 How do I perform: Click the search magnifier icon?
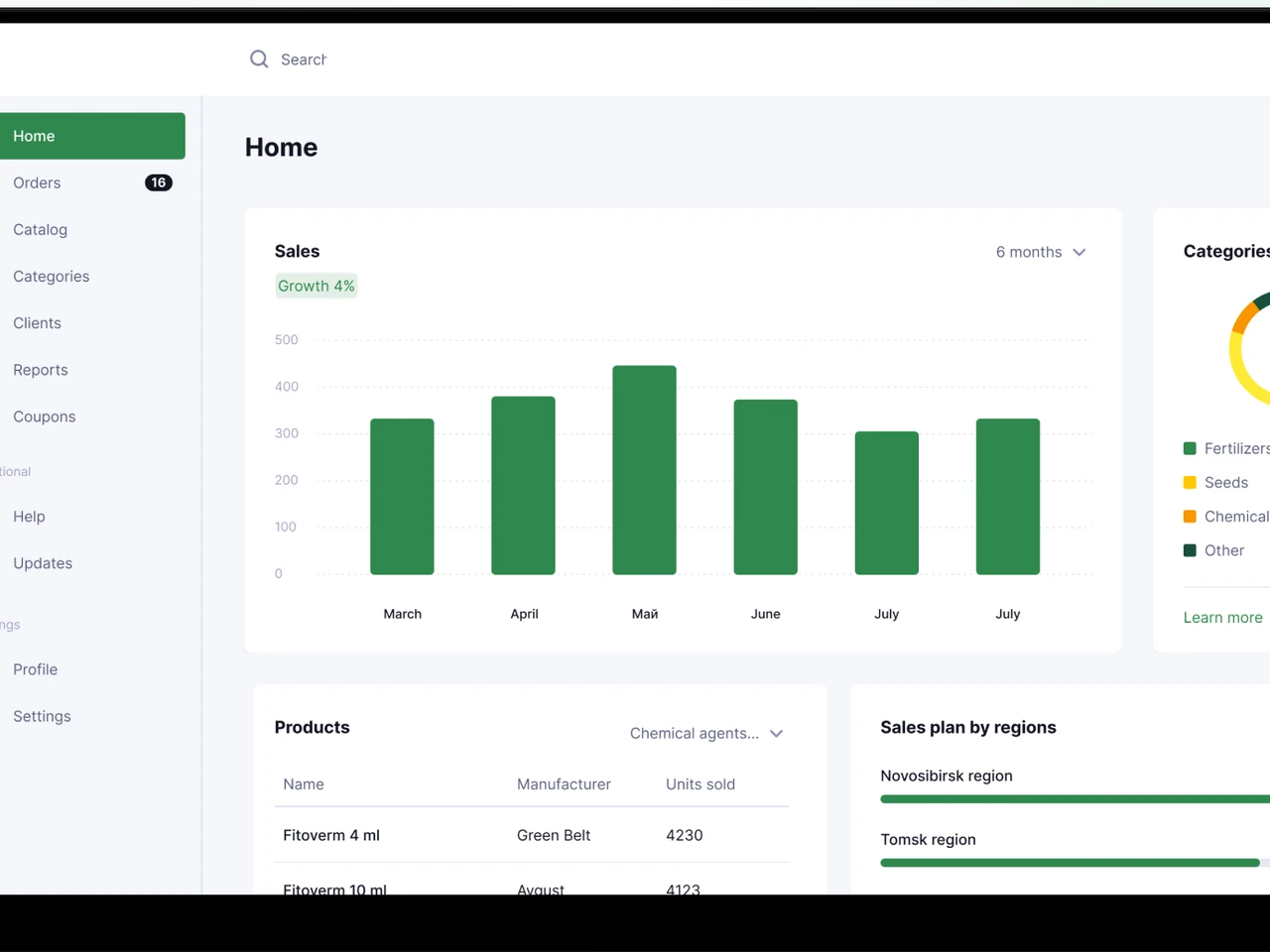point(259,59)
